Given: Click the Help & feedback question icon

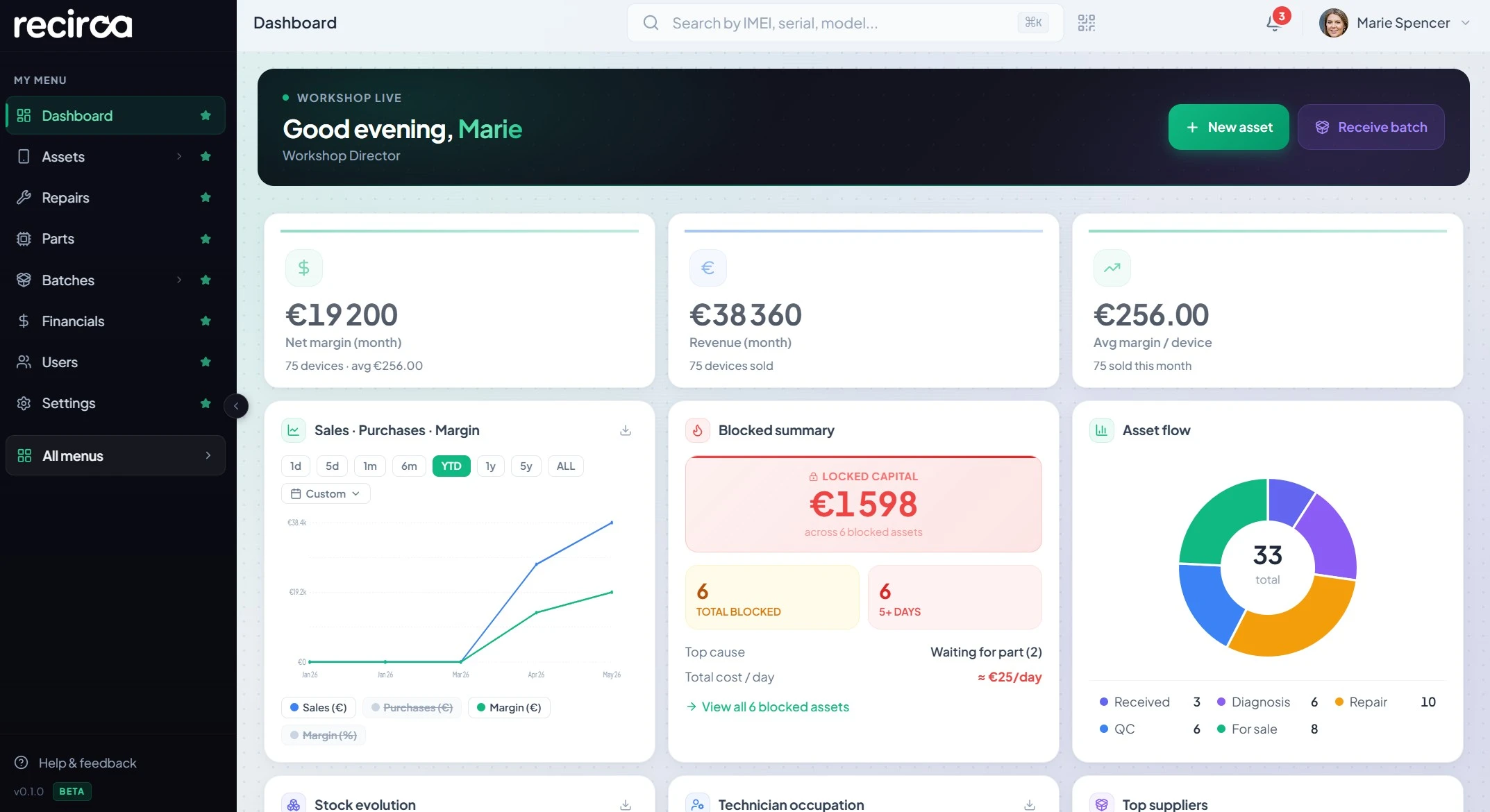Looking at the screenshot, I should [22, 763].
